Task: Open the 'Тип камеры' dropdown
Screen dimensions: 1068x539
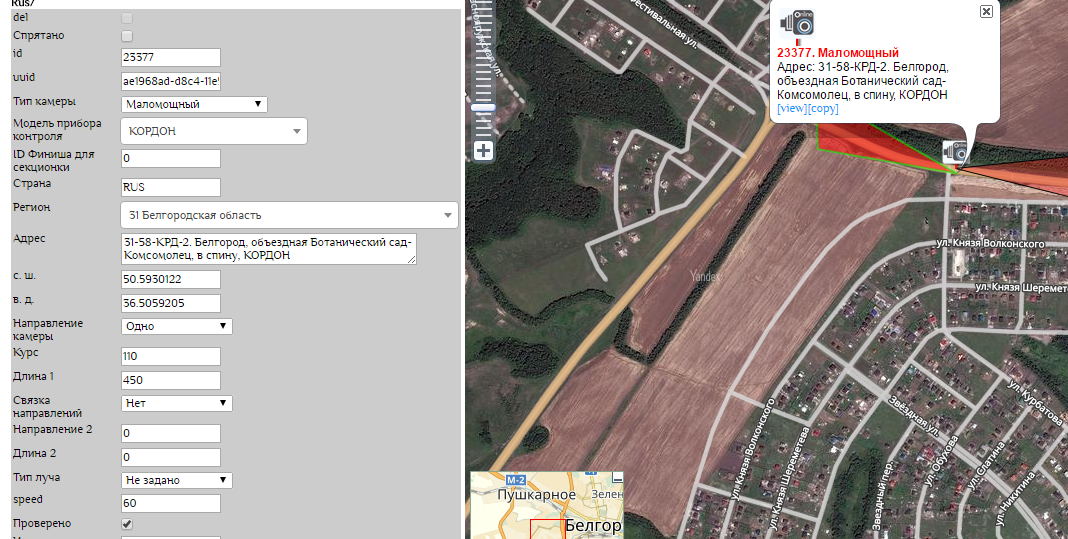Action: (x=194, y=104)
